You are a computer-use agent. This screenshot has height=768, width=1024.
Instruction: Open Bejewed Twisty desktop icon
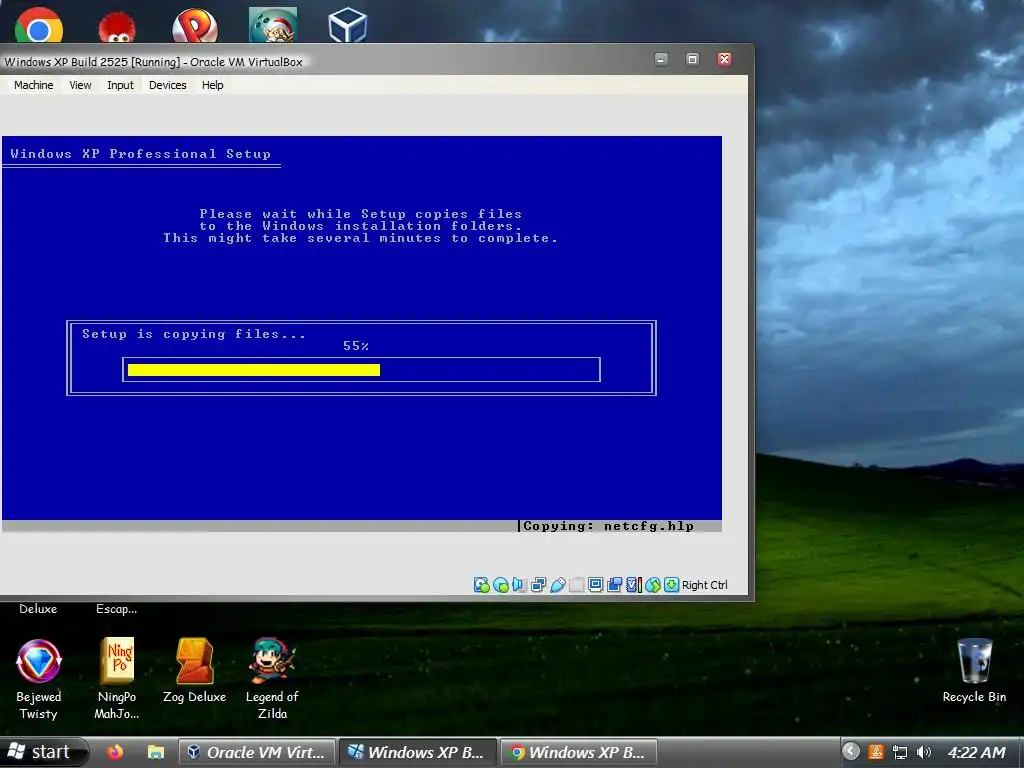coord(39,679)
